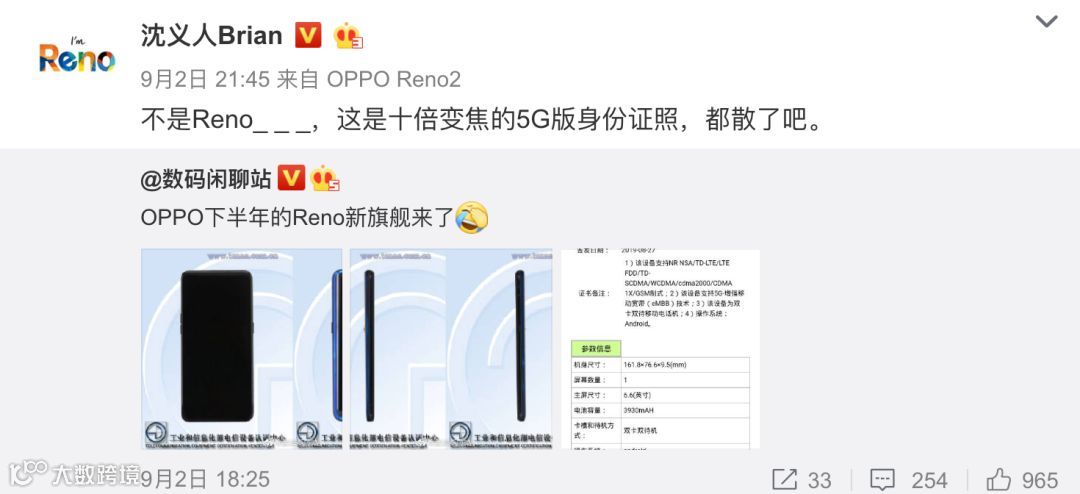Screen dimensions: 1080x494
Task: Open the 254 comments count
Action: pos(929,480)
